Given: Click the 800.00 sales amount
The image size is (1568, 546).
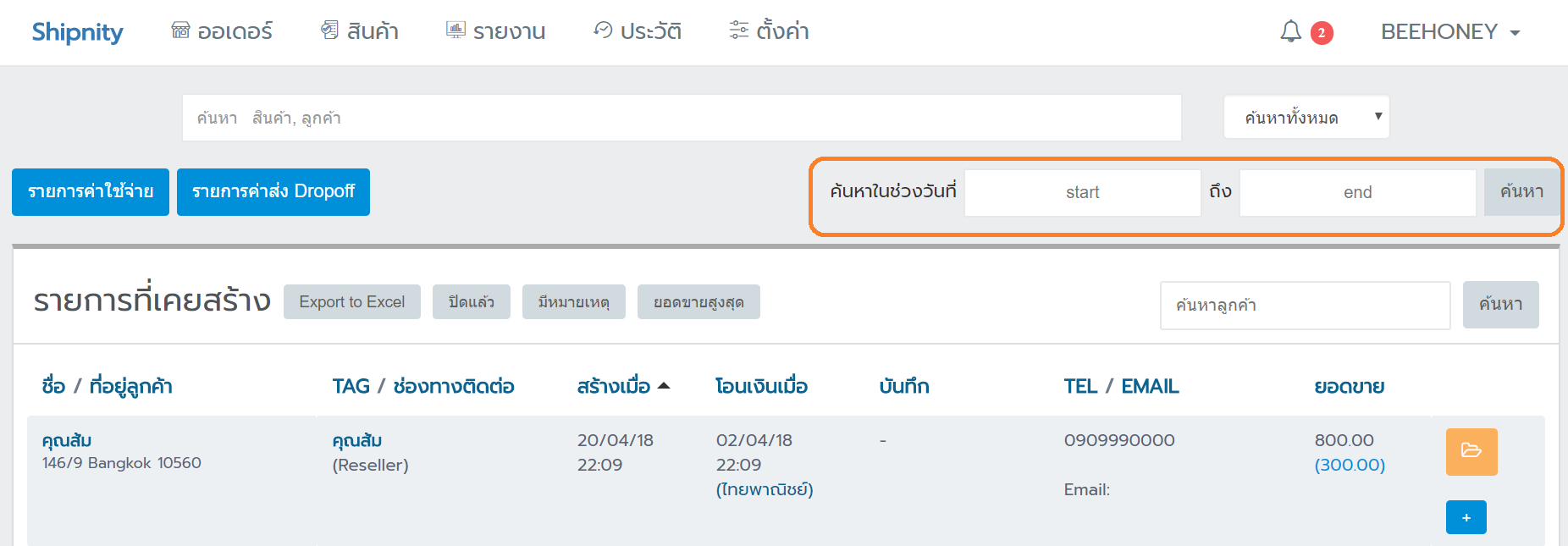Looking at the screenshot, I should [x=1344, y=440].
